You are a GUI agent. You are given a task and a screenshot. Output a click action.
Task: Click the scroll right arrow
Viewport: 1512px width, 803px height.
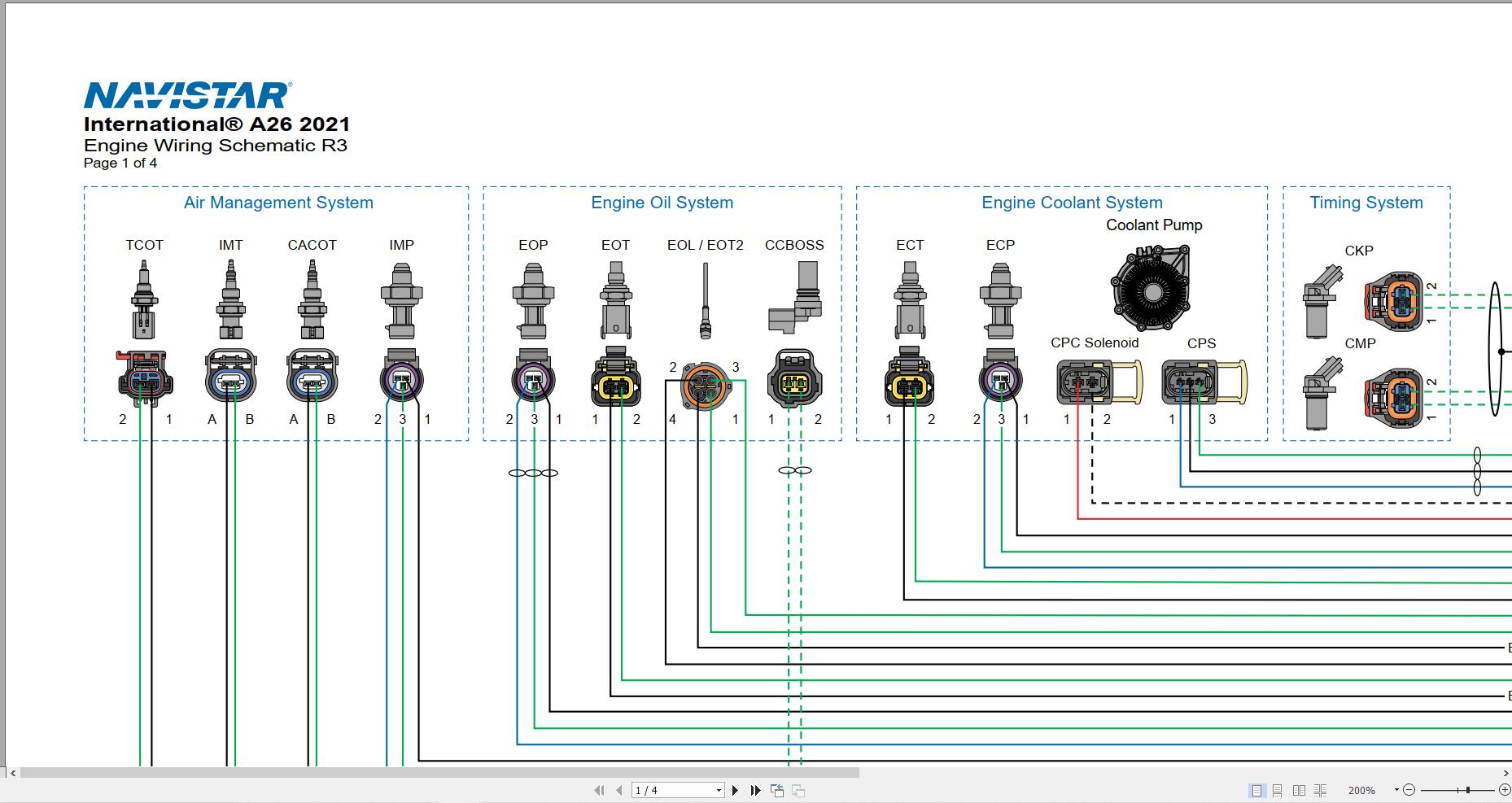coord(1505,773)
